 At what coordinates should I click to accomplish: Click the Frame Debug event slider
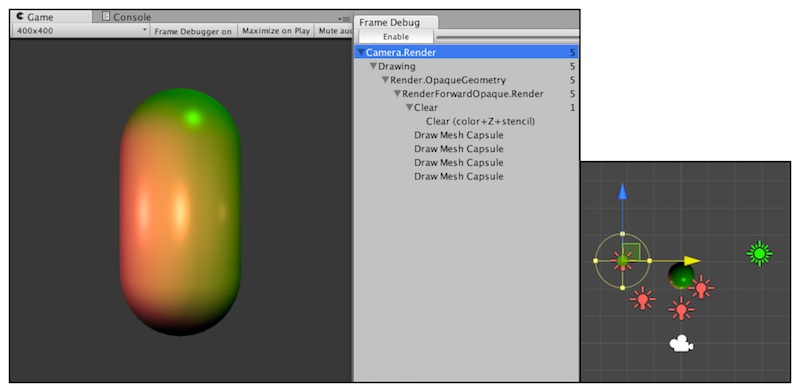[x=508, y=37]
